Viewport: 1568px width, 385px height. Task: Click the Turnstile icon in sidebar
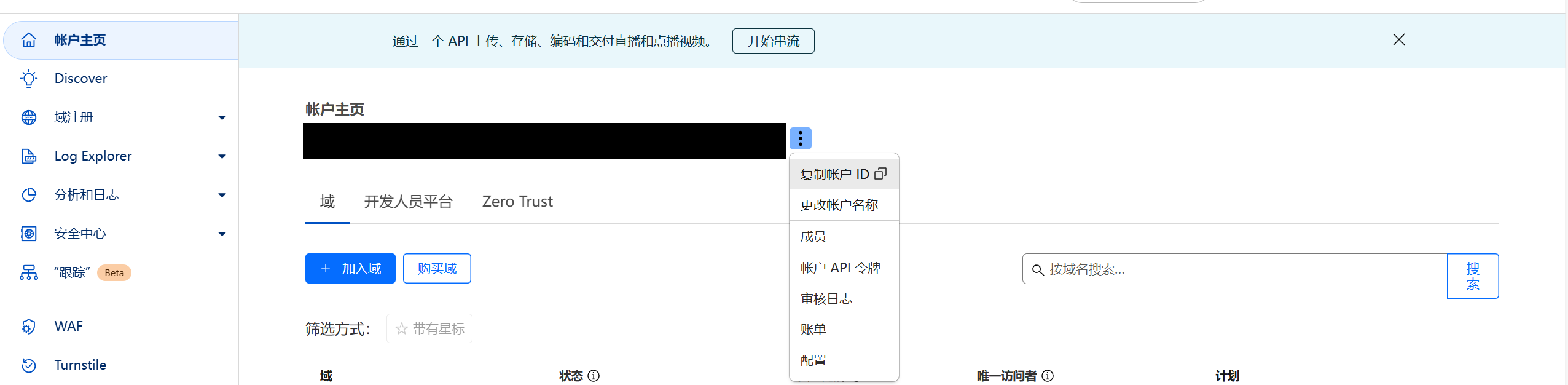pos(29,365)
